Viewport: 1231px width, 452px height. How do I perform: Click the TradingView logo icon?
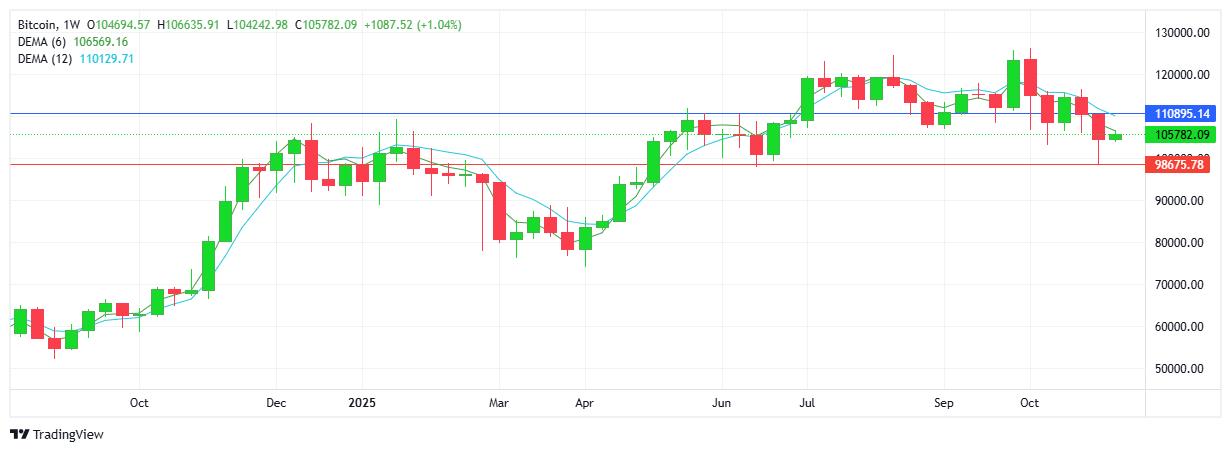tap(19, 434)
